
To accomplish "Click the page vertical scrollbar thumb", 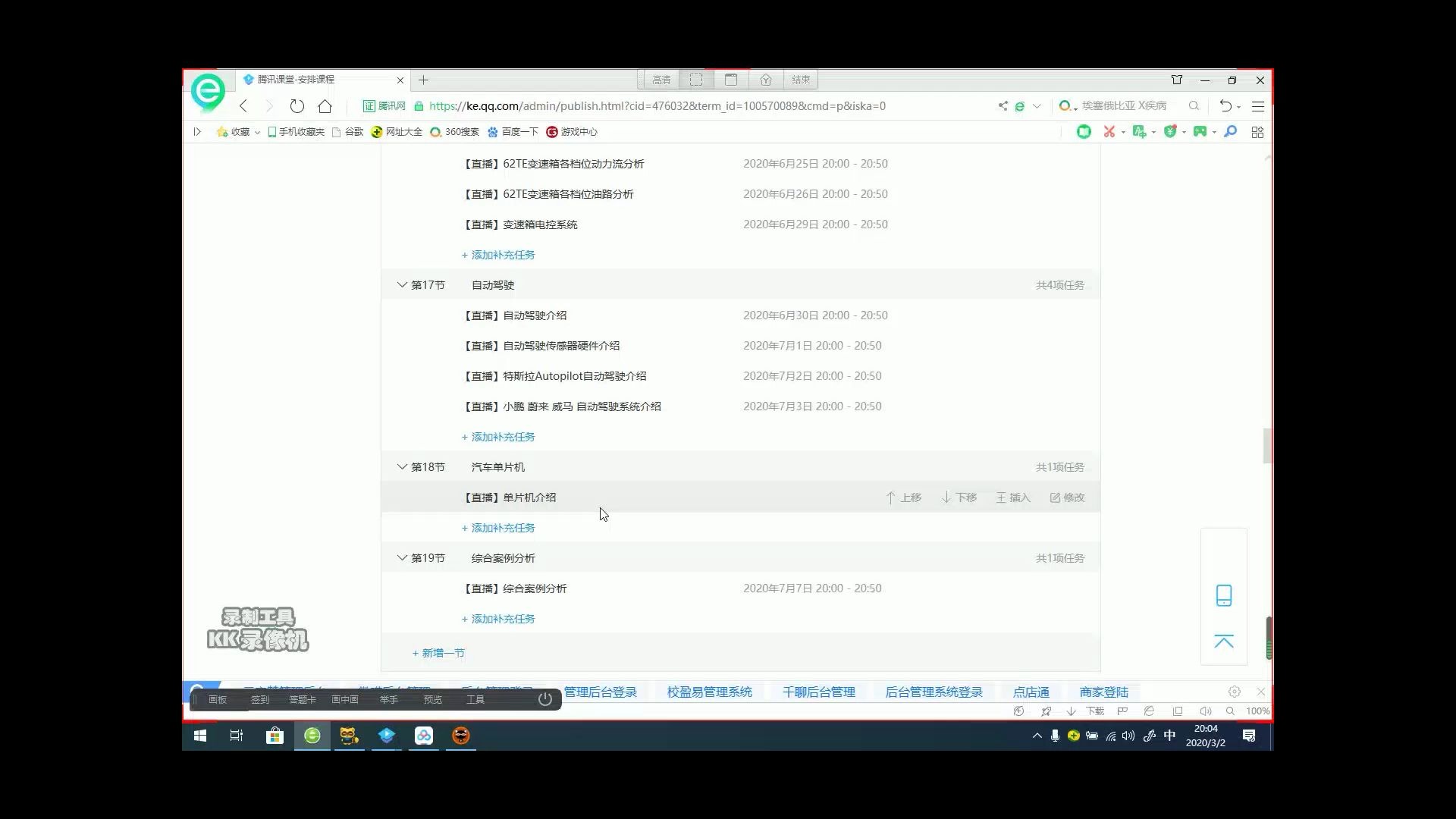I will pyautogui.click(x=1267, y=446).
